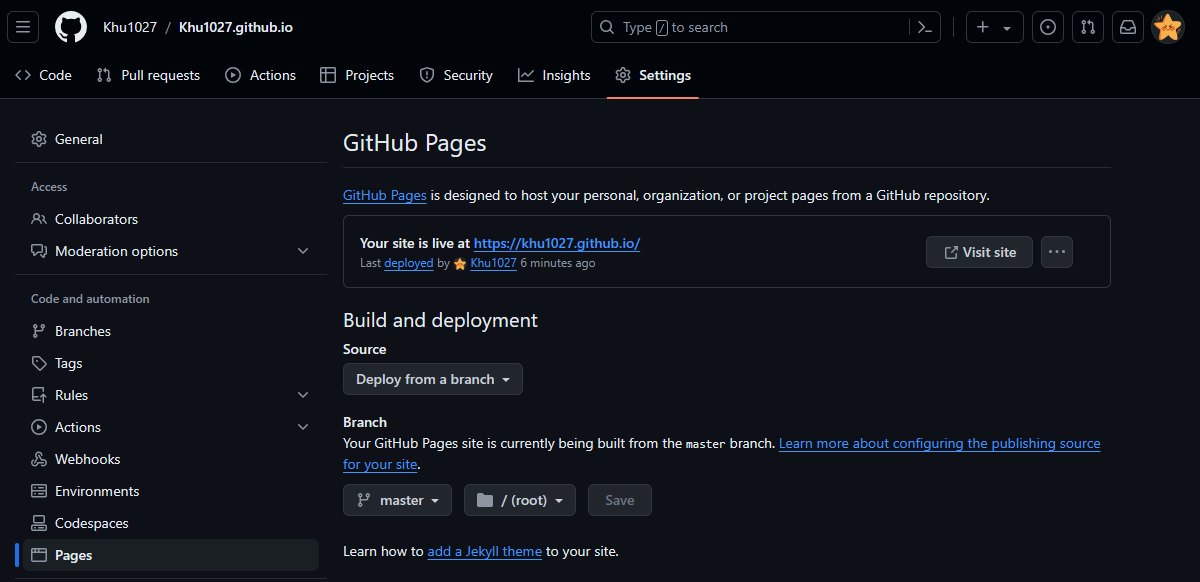Open the https://khu1027.github.io/ link
The height and width of the screenshot is (582, 1200).
point(557,243)
